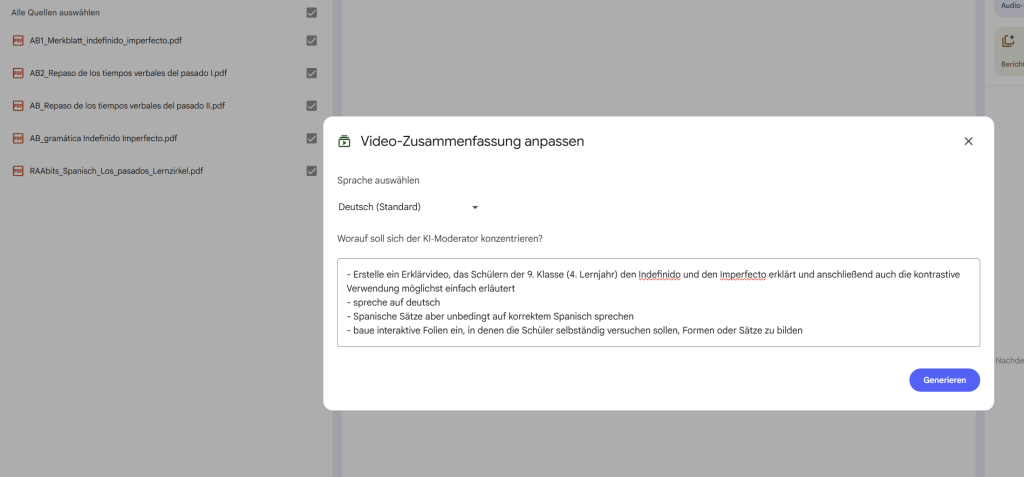Open source AB_gramática Indefinido Imperfecto.pdf
The height and width of the screenshot is (477, 1024).
click(x=103, y=139)
